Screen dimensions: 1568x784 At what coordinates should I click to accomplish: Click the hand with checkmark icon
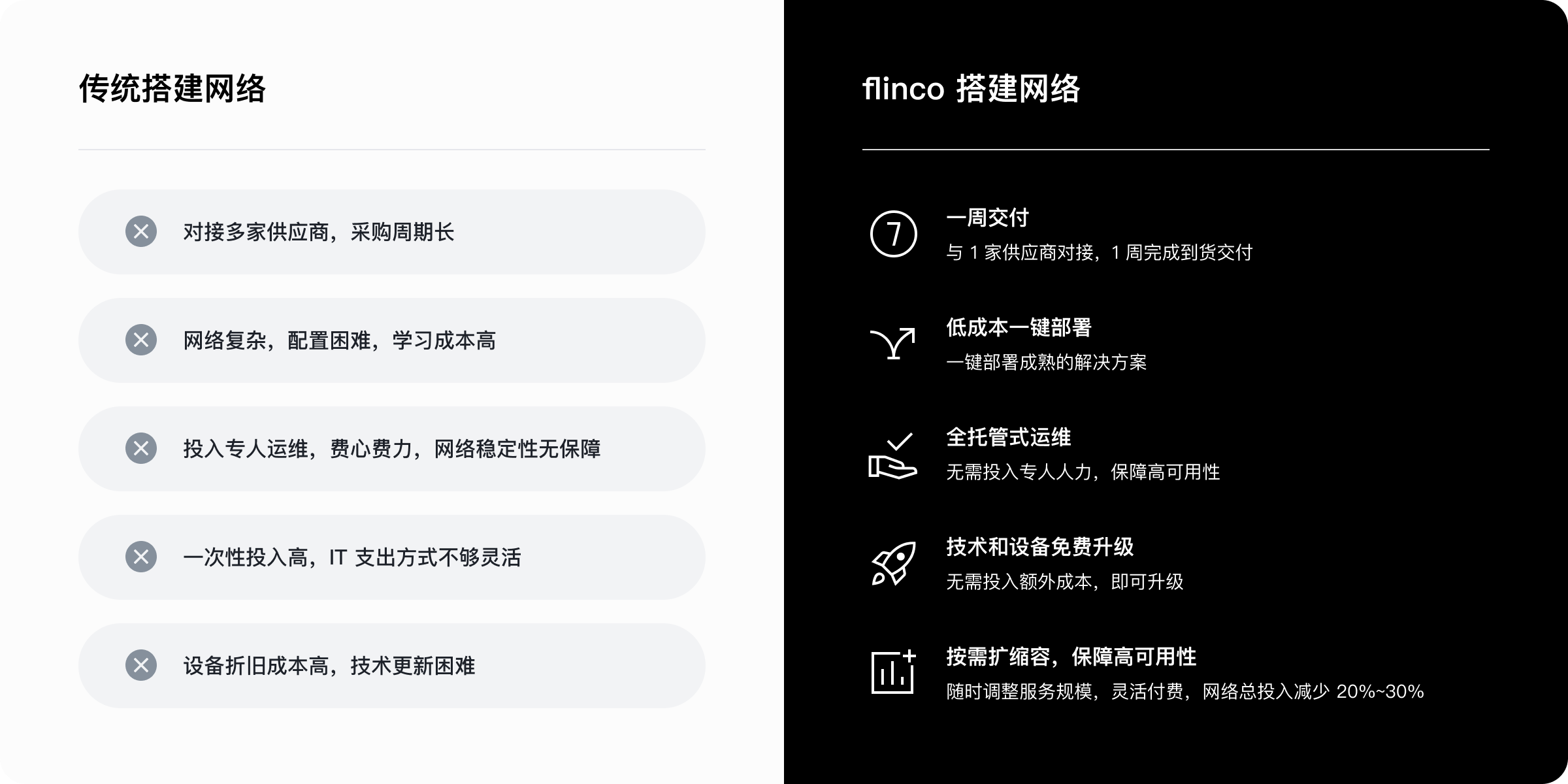coord(892,455)
